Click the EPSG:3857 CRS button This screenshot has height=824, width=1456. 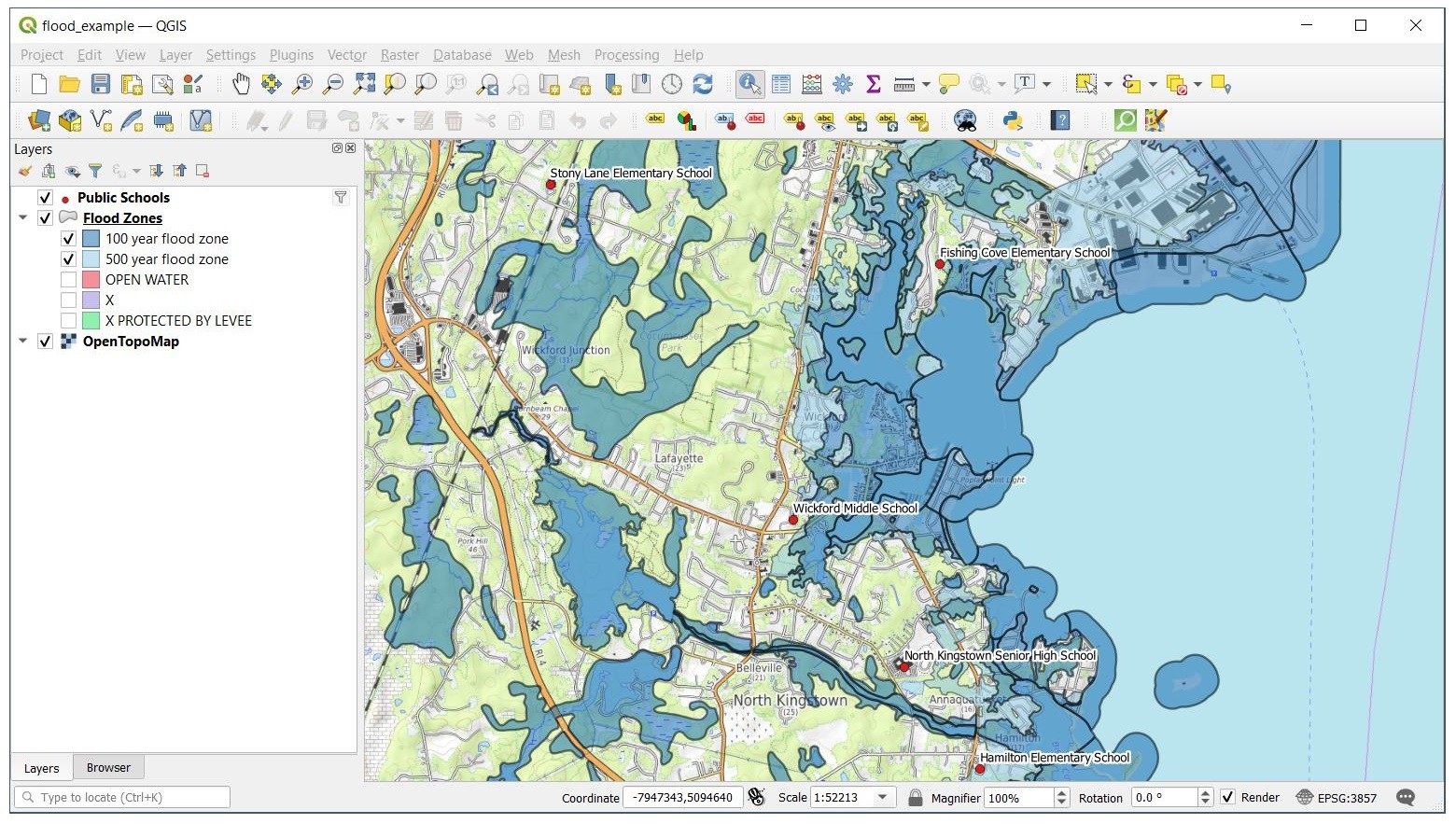coord(1337,798)
